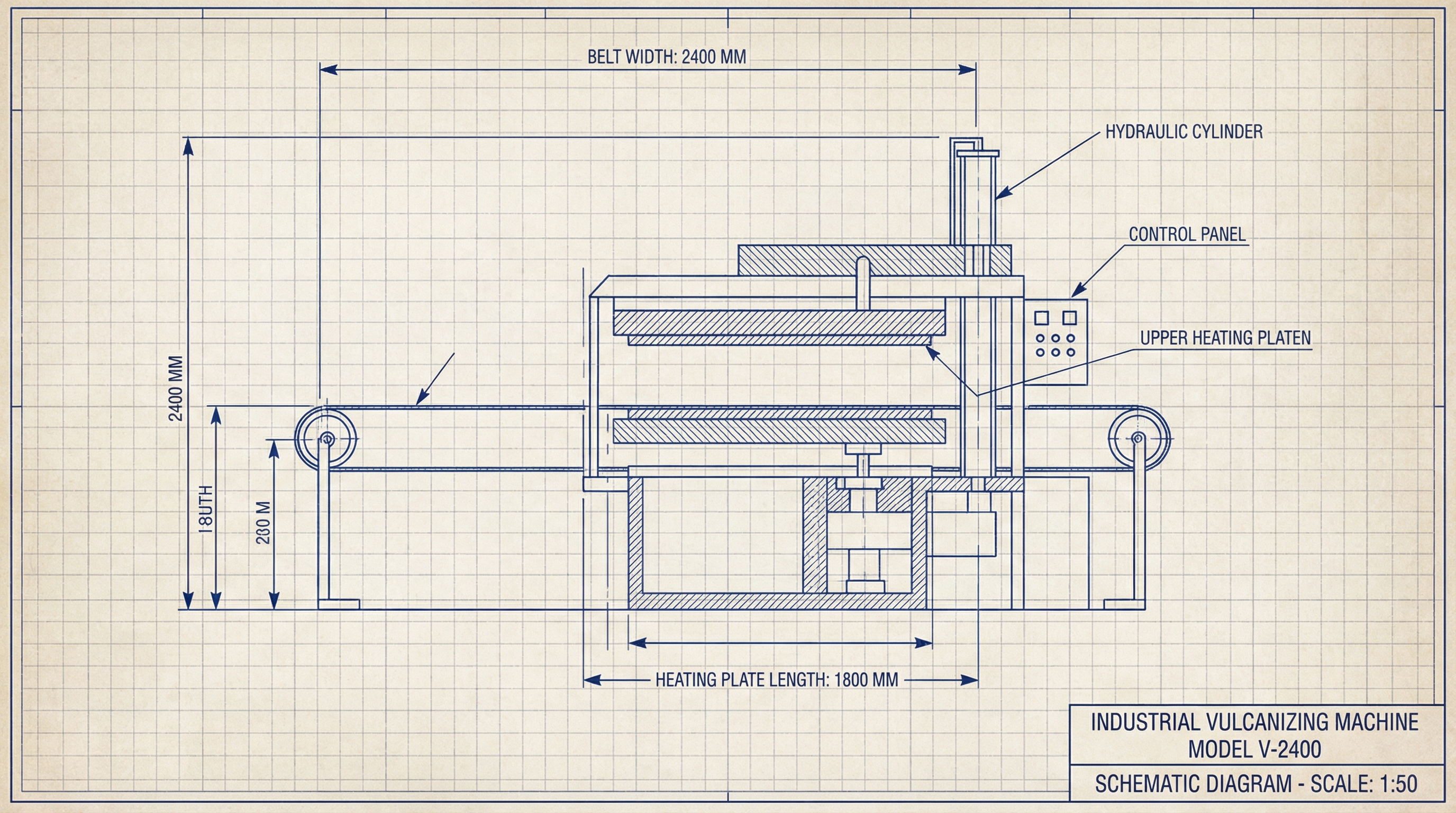The image size is (1456, 813).
Task: Click the CONTROL PANEL label
Action: point(1187,234)
